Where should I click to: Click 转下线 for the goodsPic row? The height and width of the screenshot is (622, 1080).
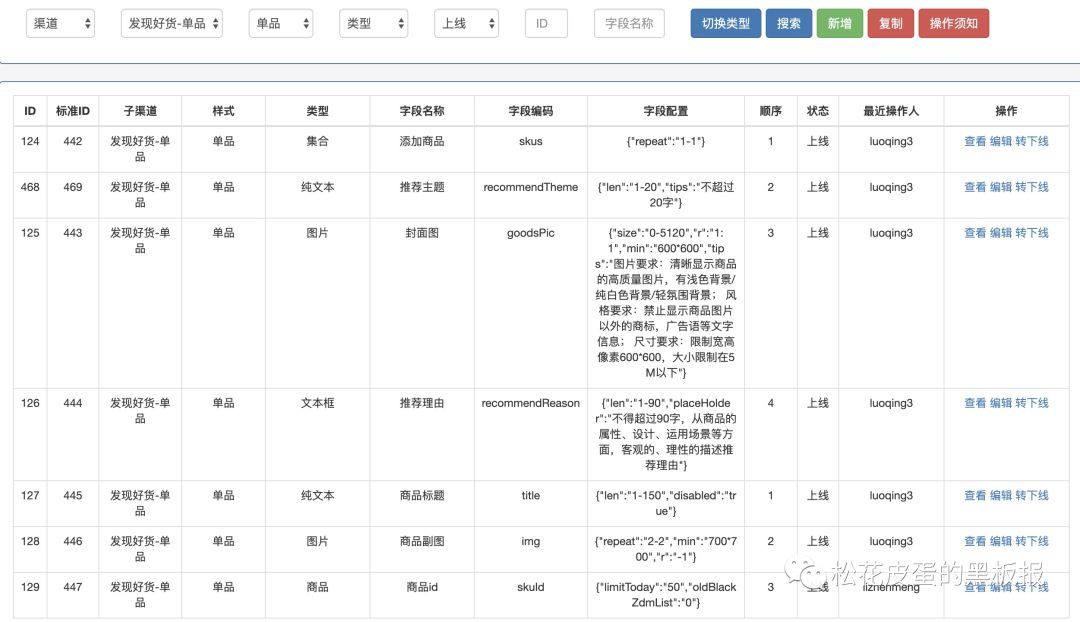pyautogui.click(x=1032, y=233)
